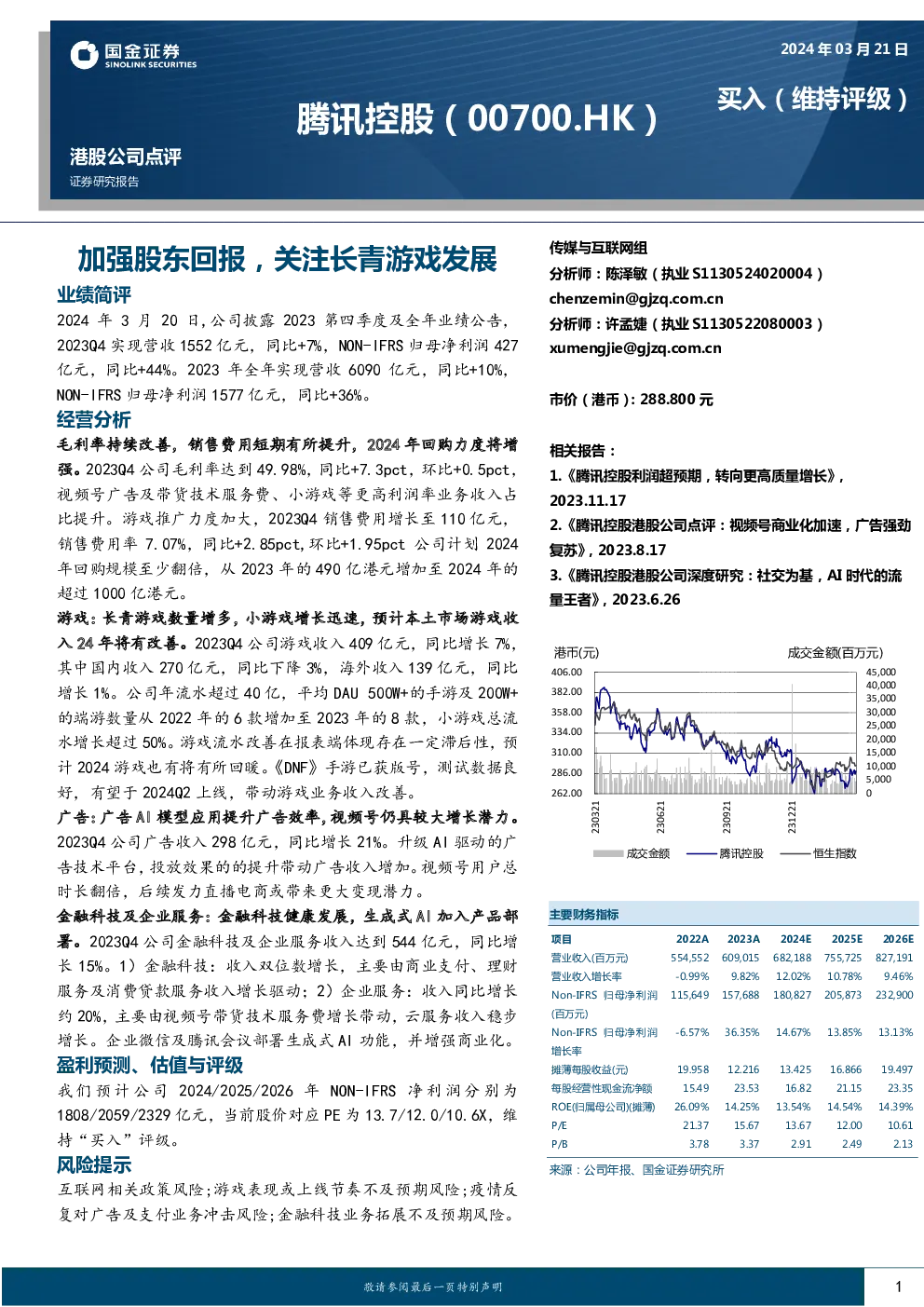
Task: Select the 经营分析 section heading
Action: [94, 419]
